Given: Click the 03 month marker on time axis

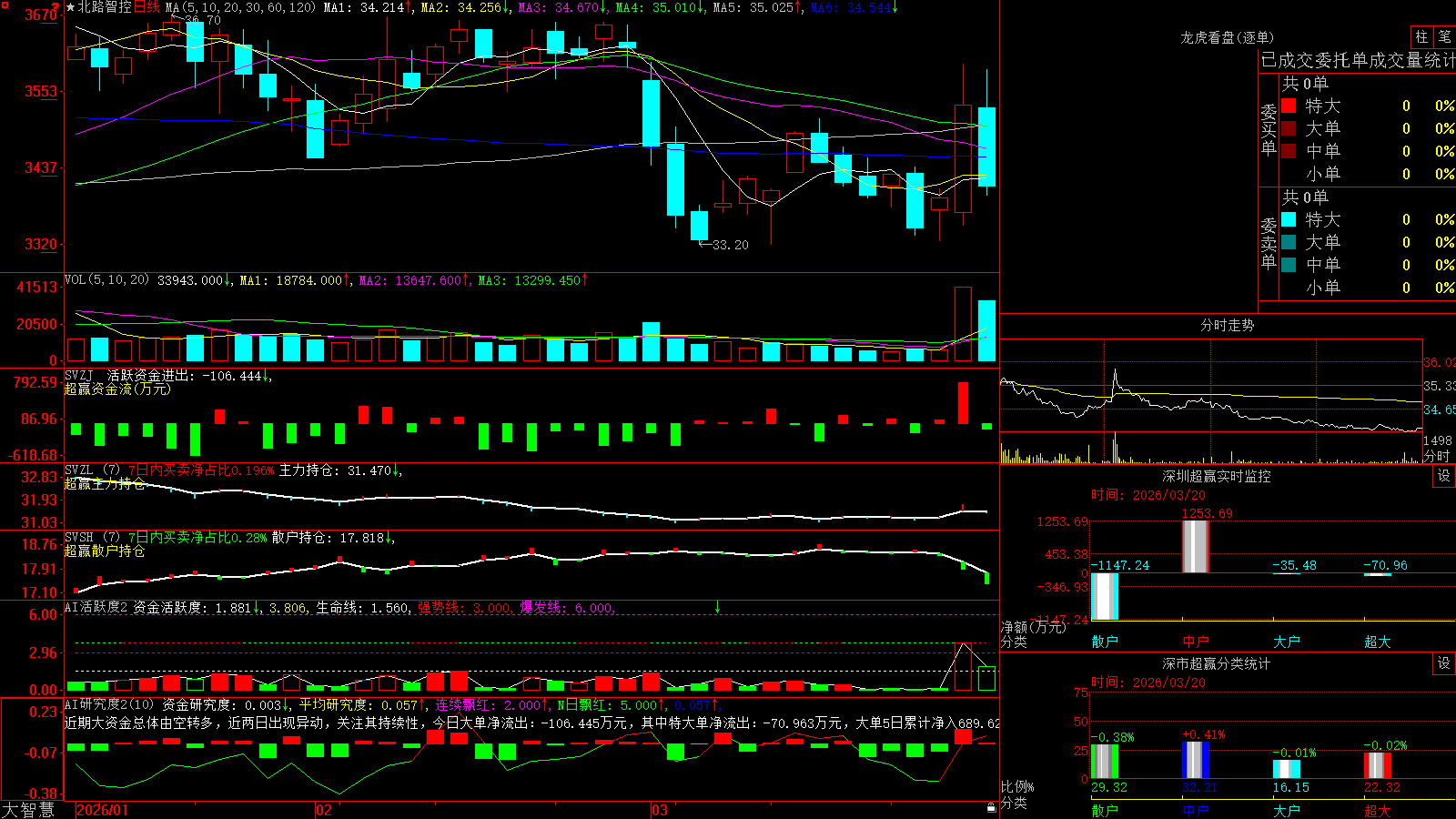Looking at the screenshot, I should (660, 810).
